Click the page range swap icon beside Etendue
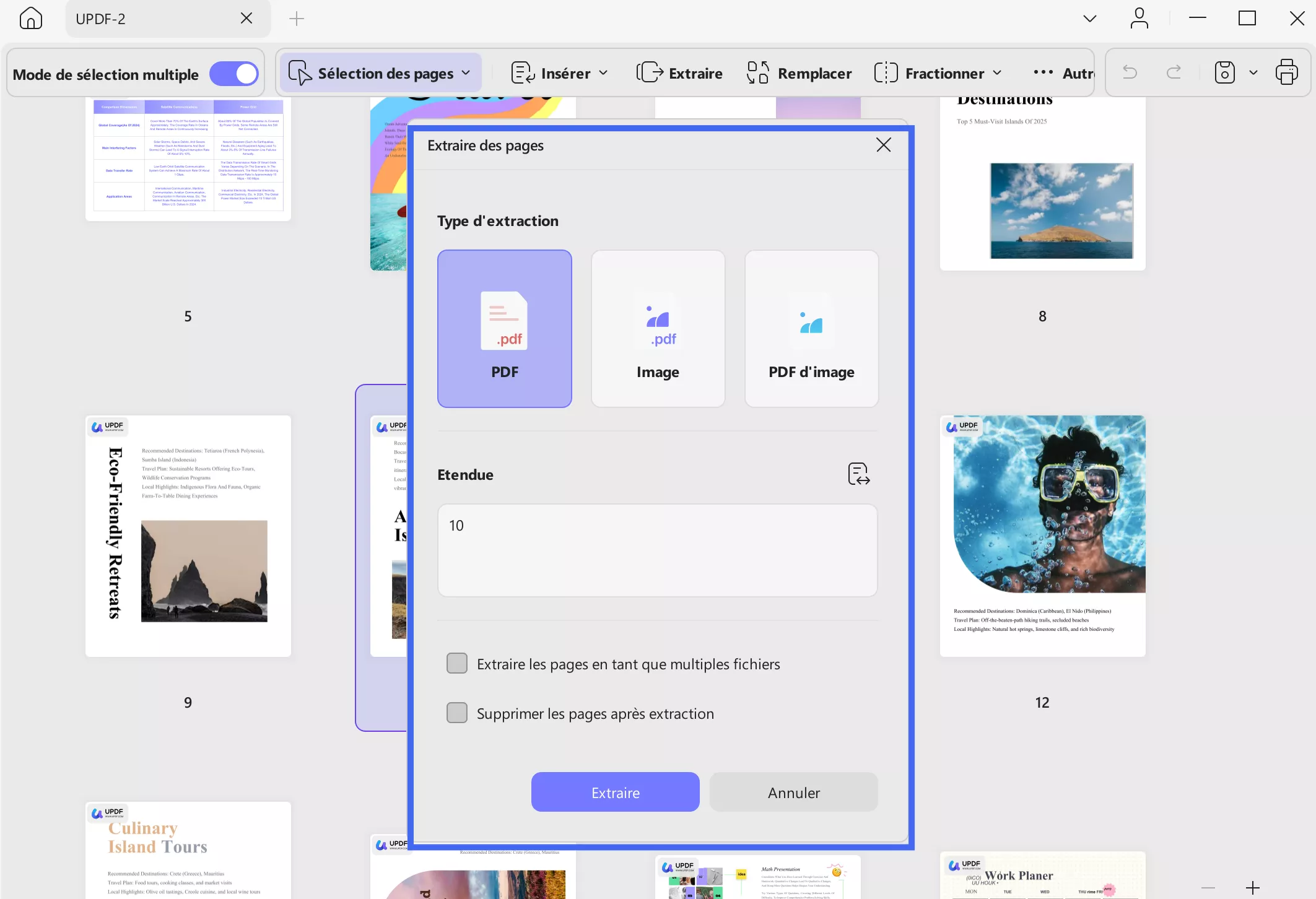The width and height of the screenshot is (1316, 899). tap(858, 474)
